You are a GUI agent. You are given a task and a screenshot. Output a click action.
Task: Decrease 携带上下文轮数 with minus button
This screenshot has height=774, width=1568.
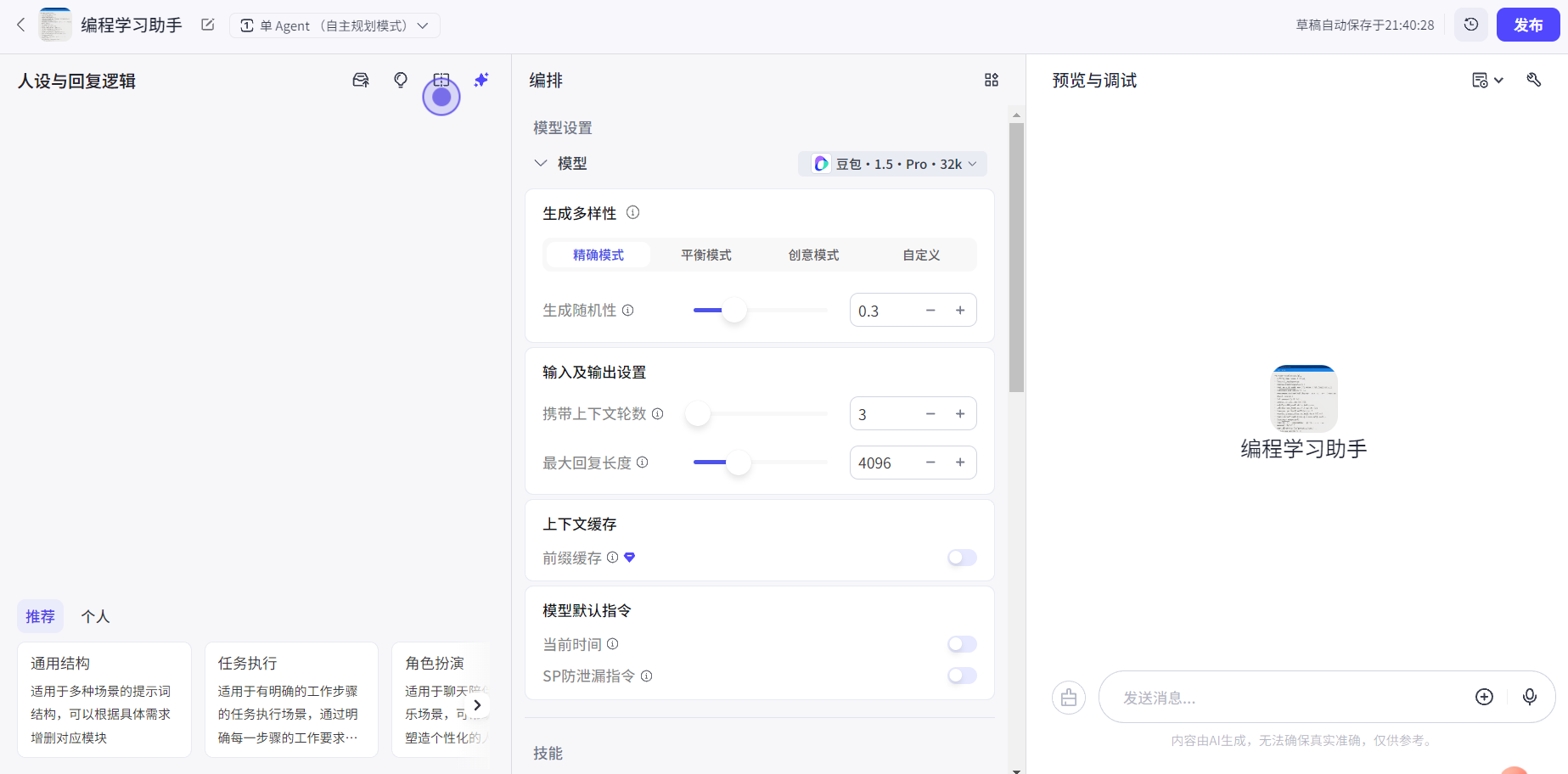[x=930, y=414]
